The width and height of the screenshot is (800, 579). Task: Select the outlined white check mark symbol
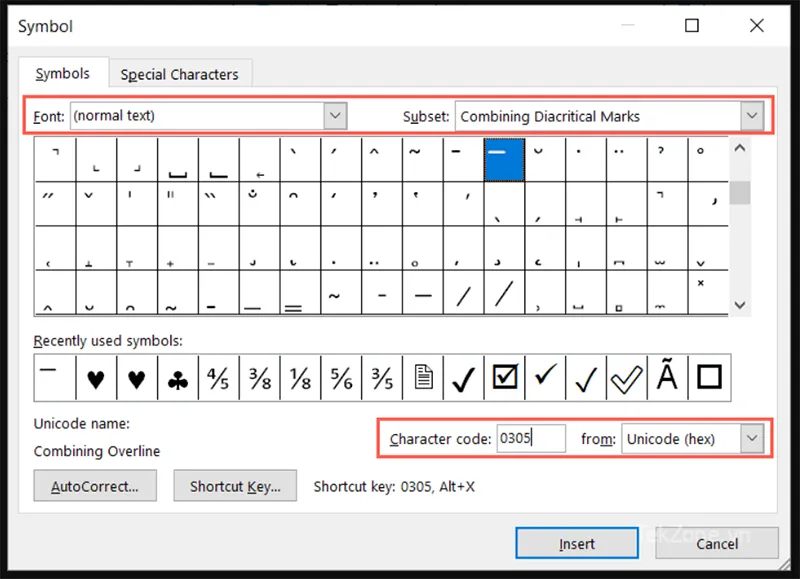pos(627,378)
